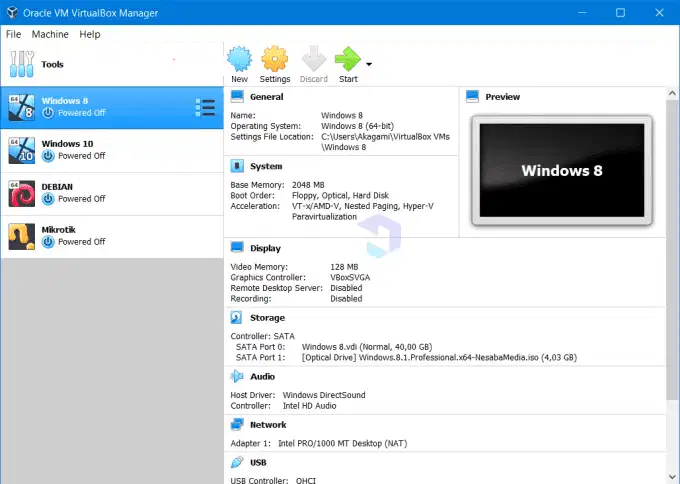Click Operating System value Windows 8 (64-bit)
The width and height of the screenshot is (680, 484).
coord(357,126)
